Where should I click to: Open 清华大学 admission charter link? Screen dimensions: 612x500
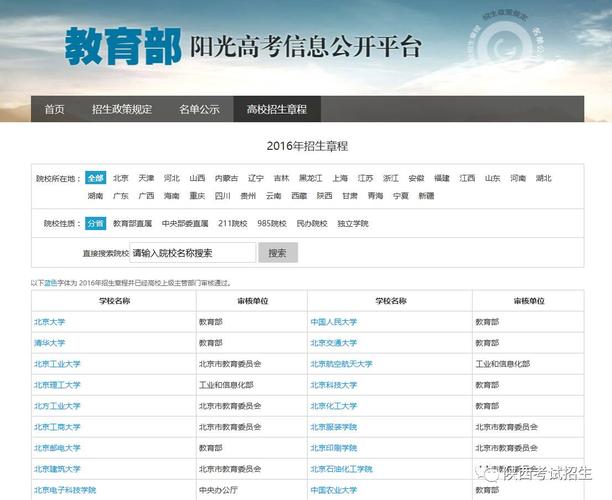[x=50, y=343]
